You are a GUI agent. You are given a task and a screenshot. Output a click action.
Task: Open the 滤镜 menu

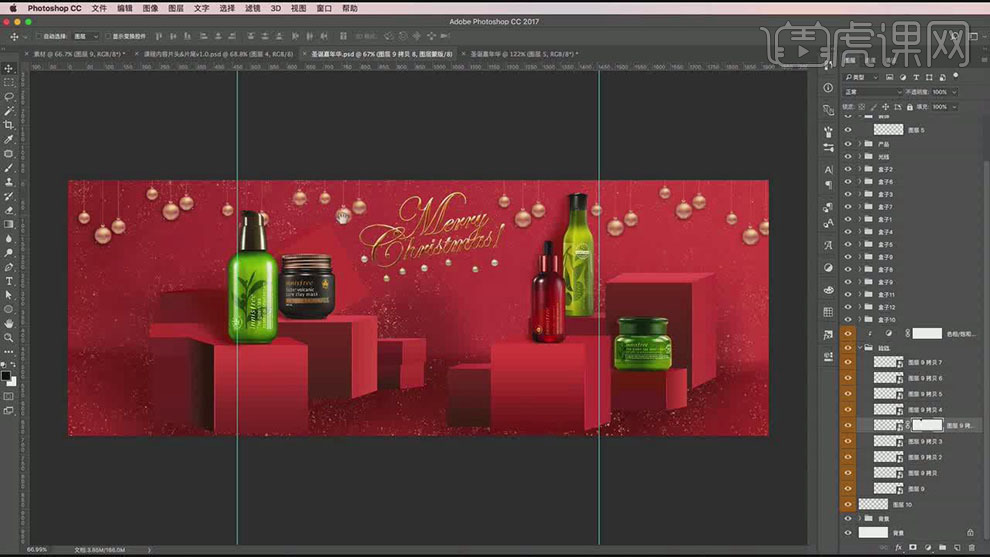(x=253, y=8)
